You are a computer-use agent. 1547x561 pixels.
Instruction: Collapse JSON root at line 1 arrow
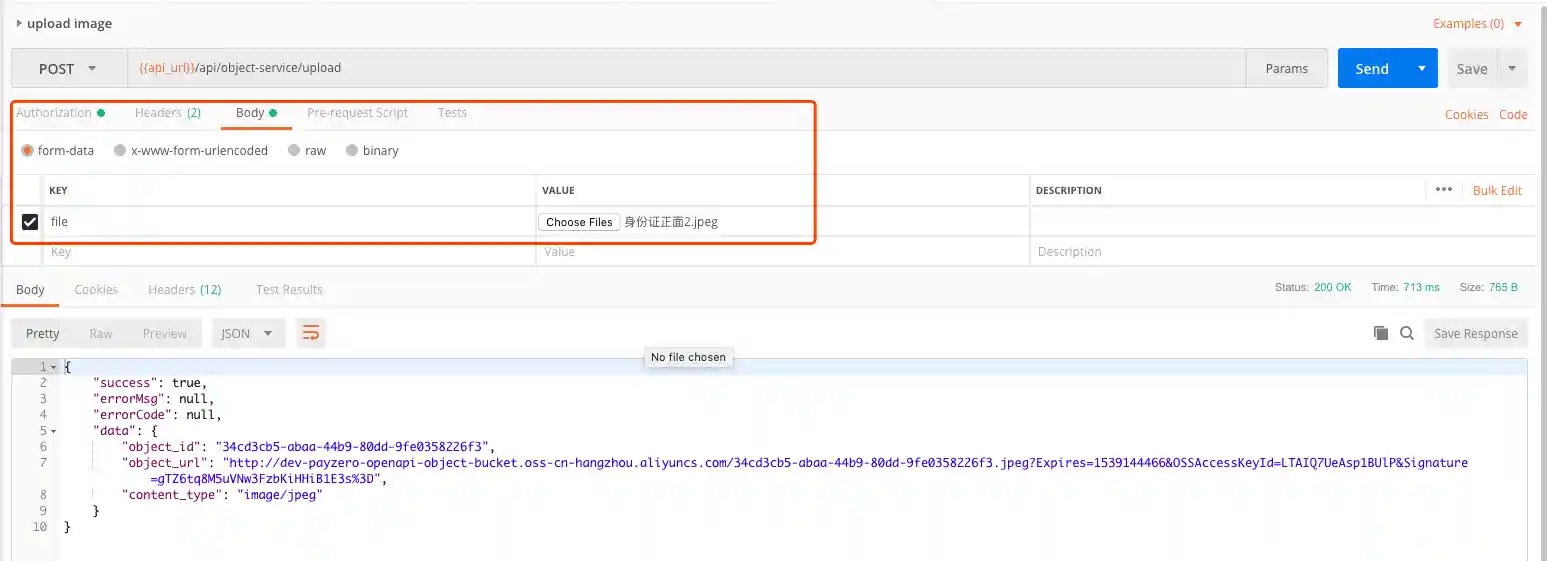tap(53, 368)
